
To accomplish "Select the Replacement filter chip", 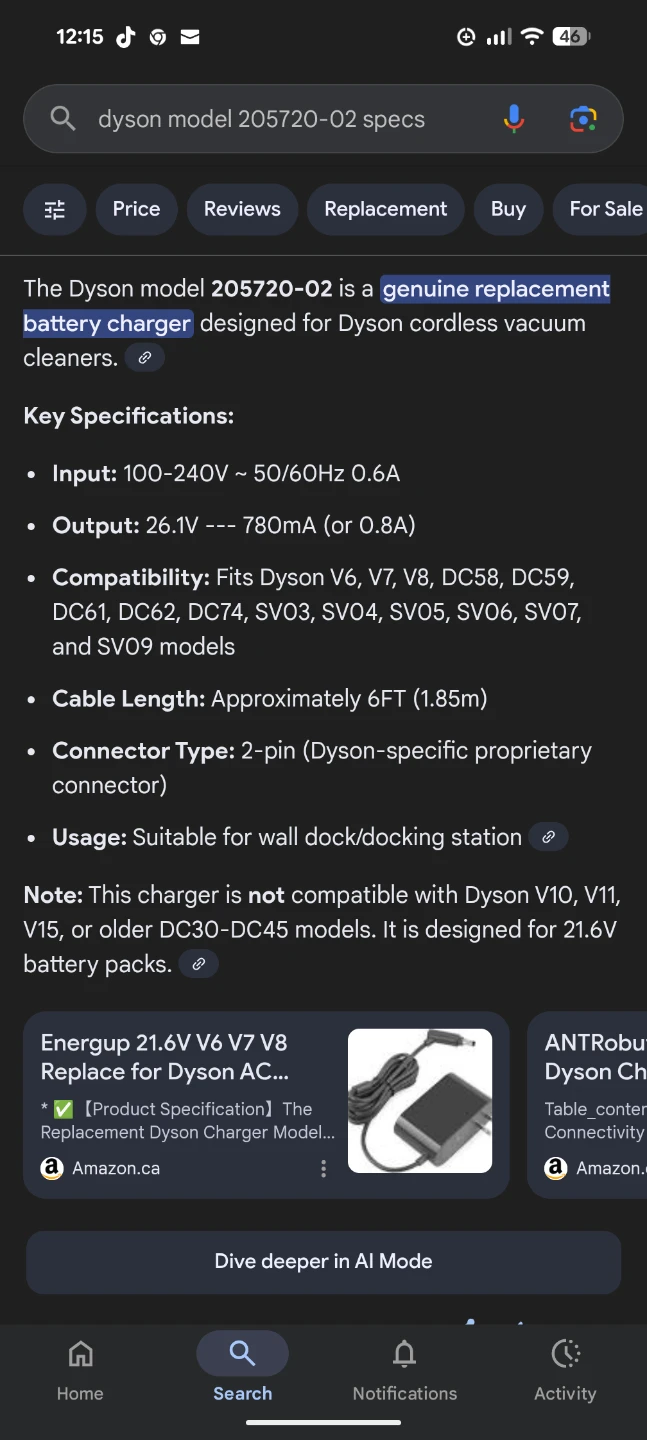I will 385,209.
